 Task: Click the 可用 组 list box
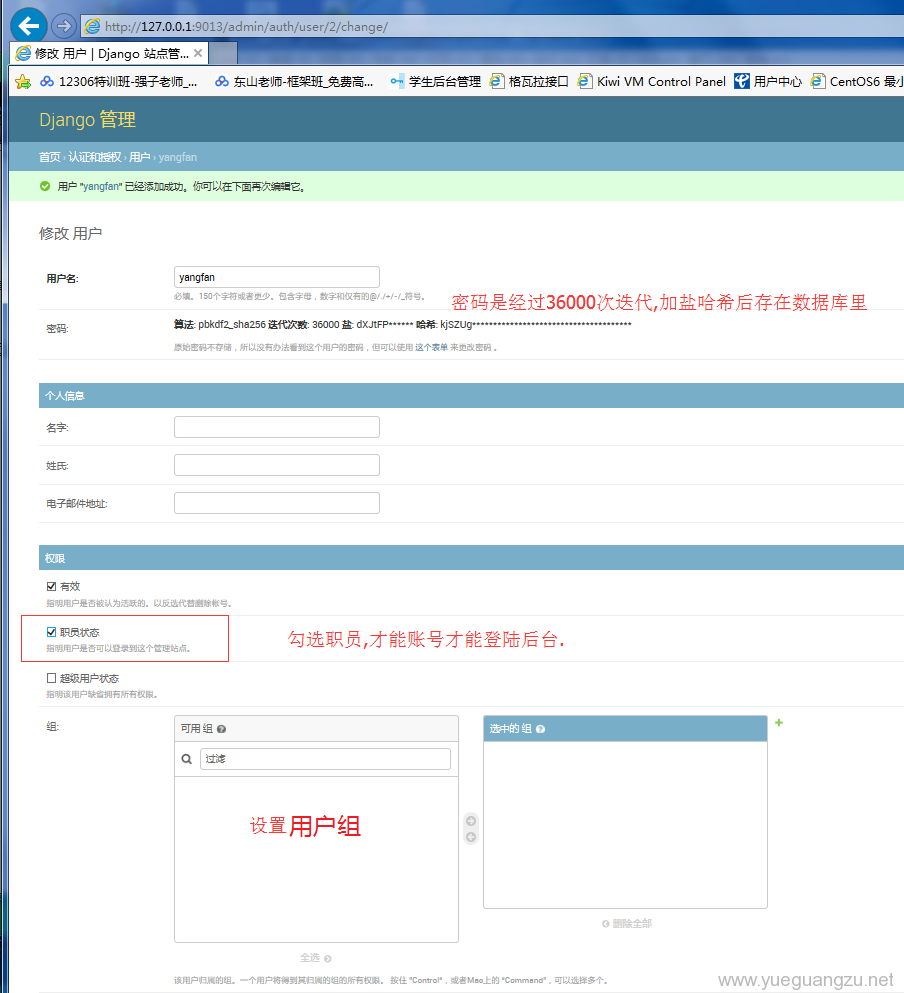pyautogui.click(x=316, y=859)
